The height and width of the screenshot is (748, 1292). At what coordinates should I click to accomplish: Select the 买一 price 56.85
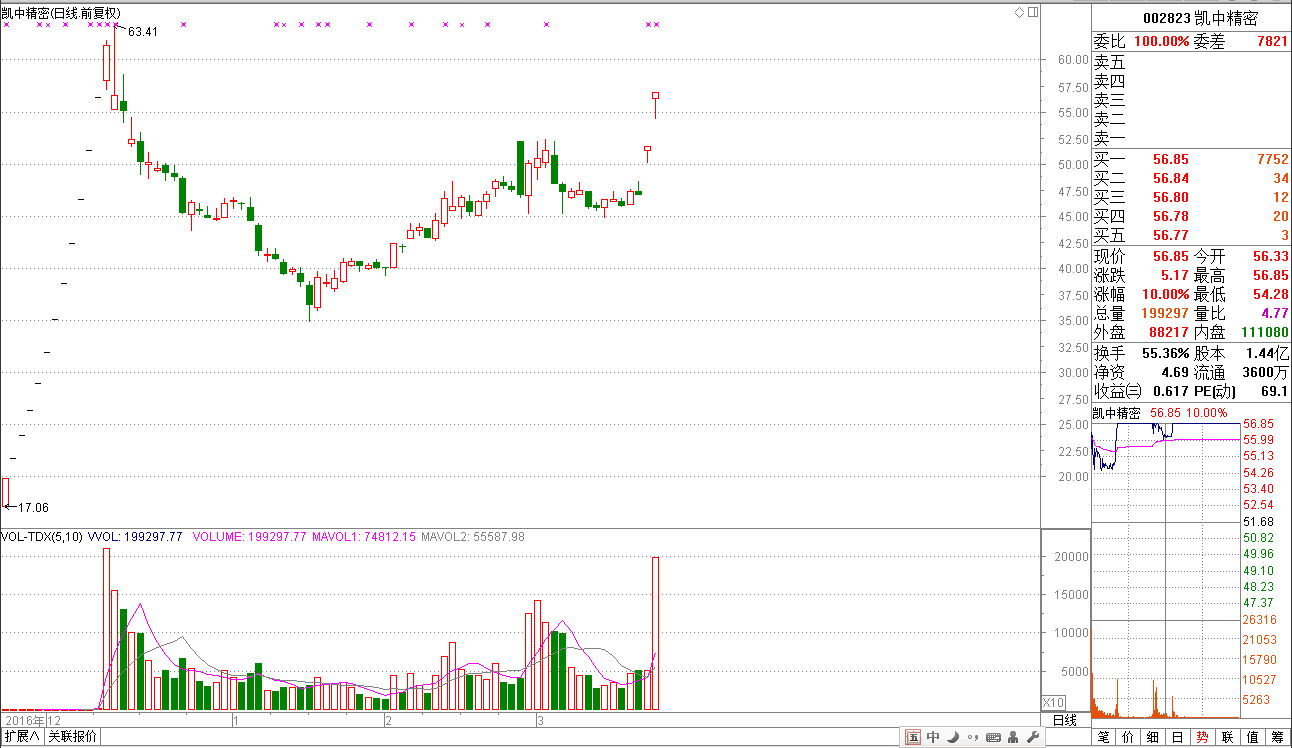tap(1170, 159)
